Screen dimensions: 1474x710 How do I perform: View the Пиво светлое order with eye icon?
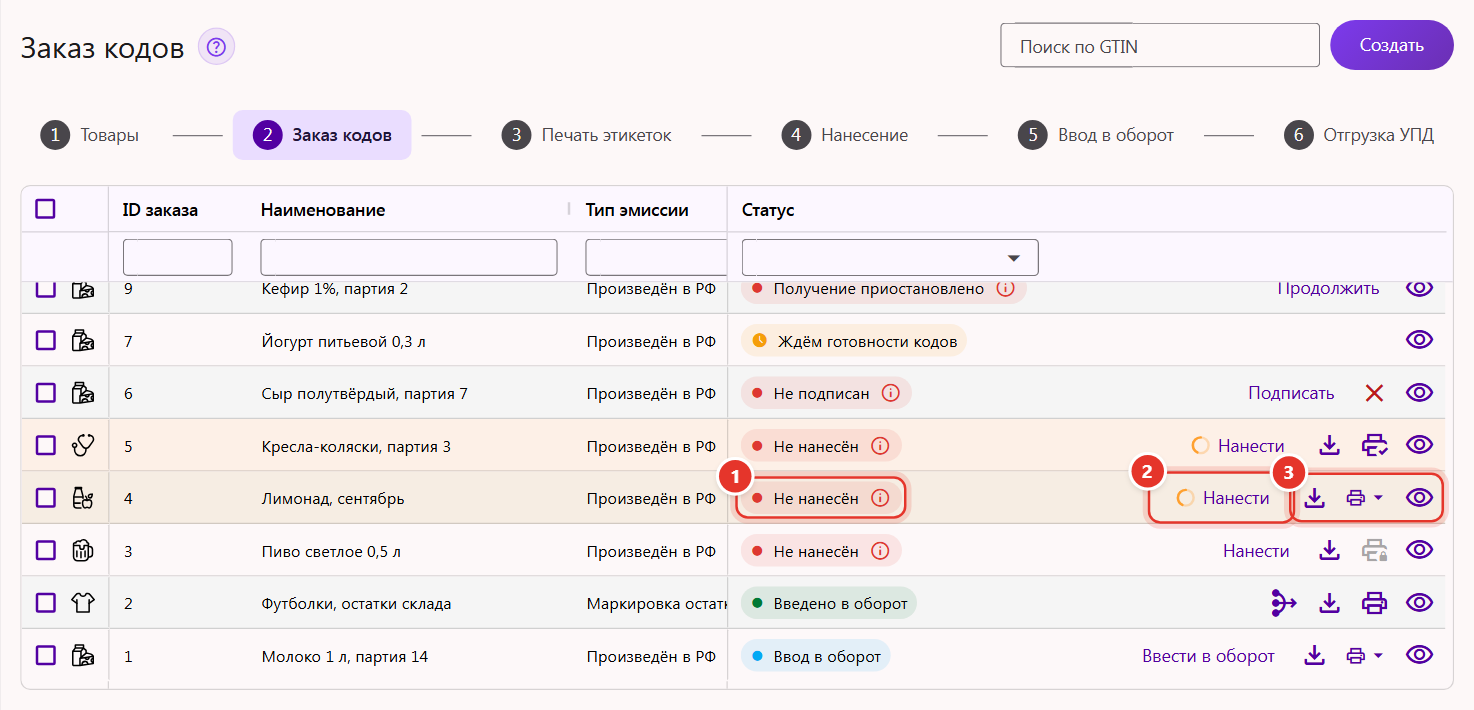(x=1419, y=551)
